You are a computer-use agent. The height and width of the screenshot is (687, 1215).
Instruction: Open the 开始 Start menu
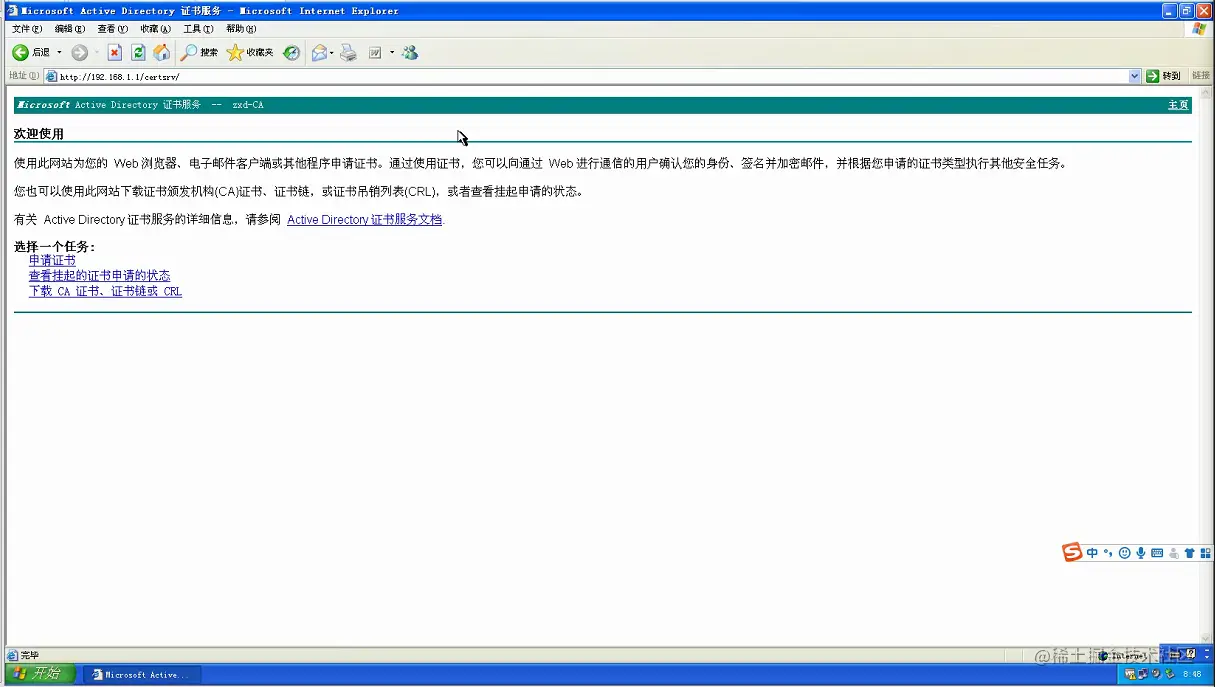tap(38, 674)
